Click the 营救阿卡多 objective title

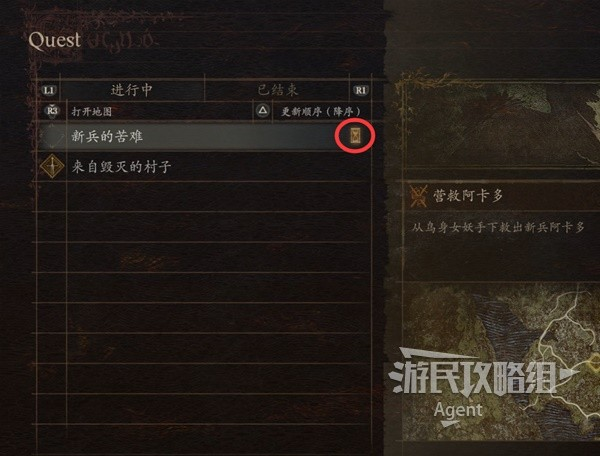468,196
